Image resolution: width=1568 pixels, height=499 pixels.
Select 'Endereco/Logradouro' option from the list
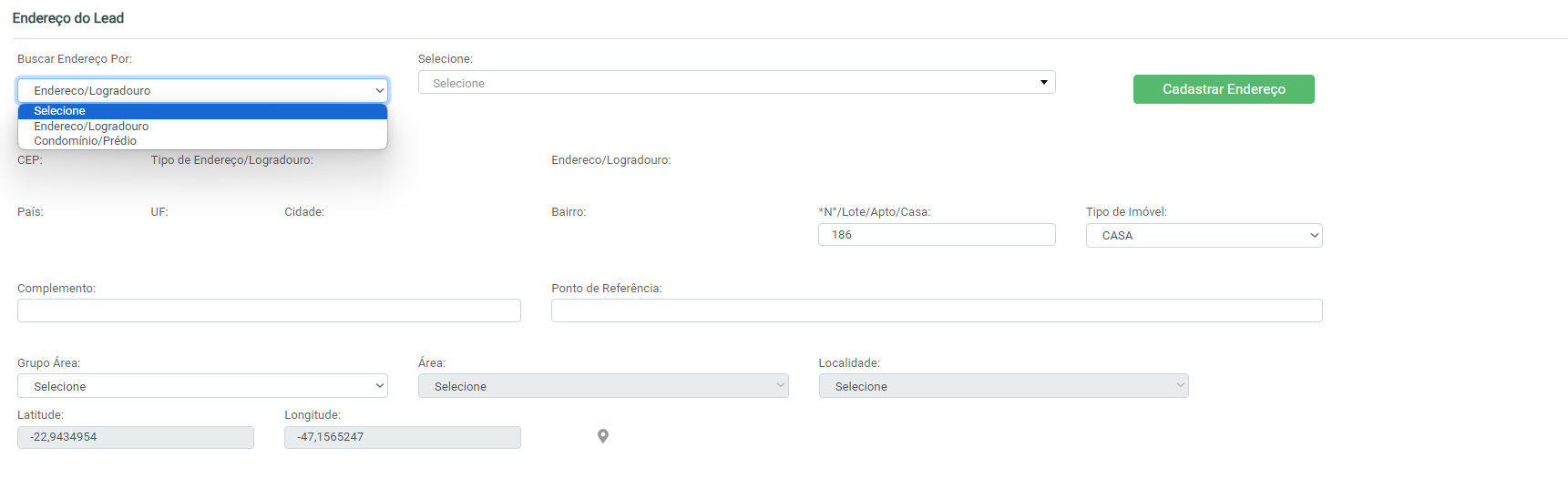pos(202,127)
